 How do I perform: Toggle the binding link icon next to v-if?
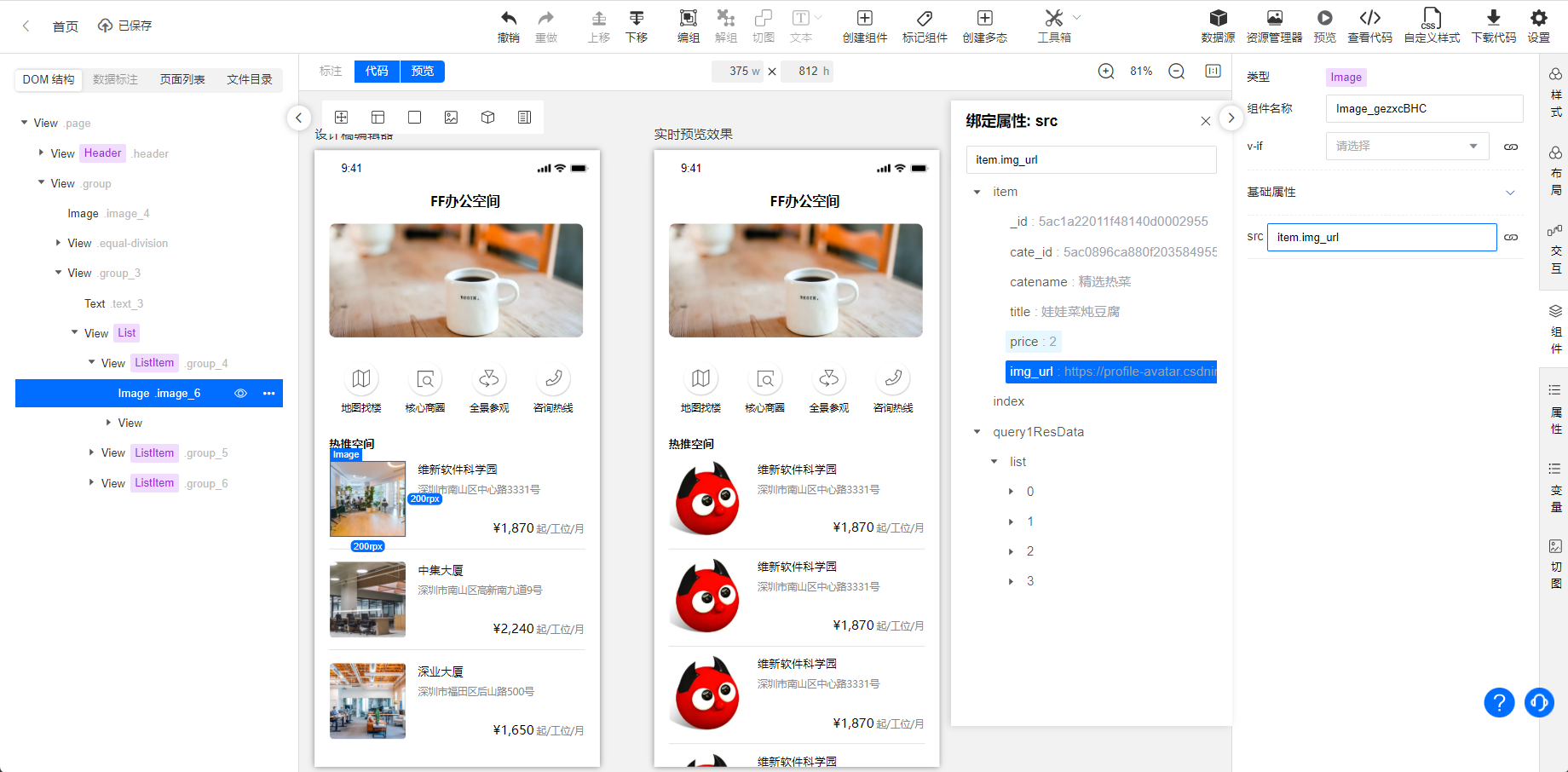[1511, 146]
